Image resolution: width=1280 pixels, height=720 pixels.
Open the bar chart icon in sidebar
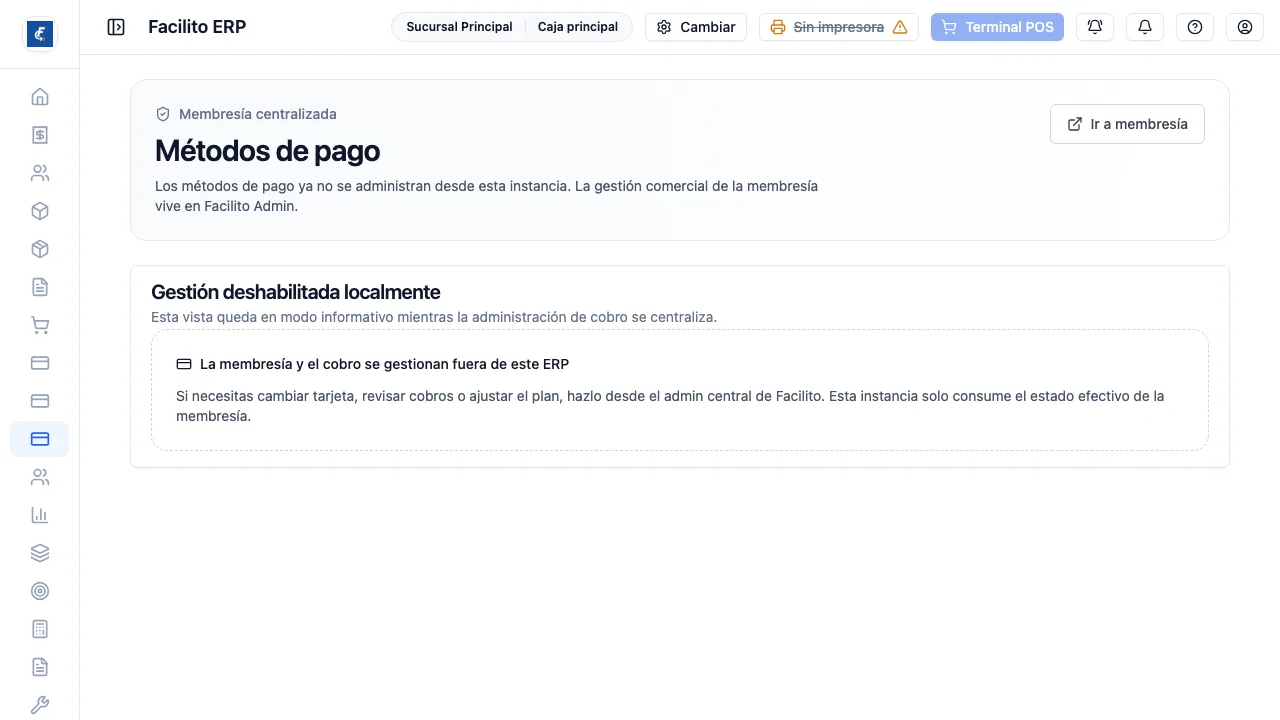point(40,515)
